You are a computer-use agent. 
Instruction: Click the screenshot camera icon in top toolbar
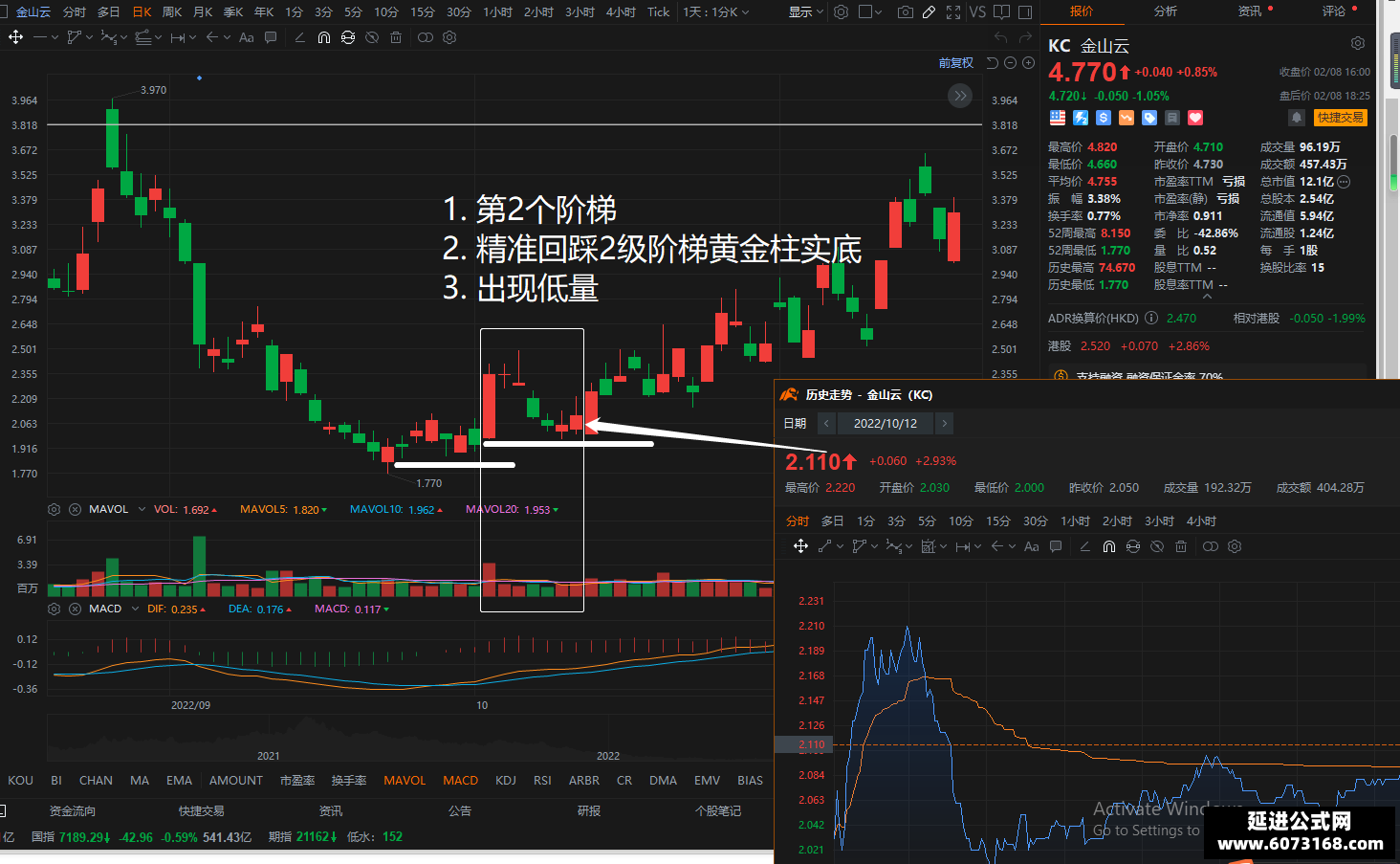[x=905, y=11]
